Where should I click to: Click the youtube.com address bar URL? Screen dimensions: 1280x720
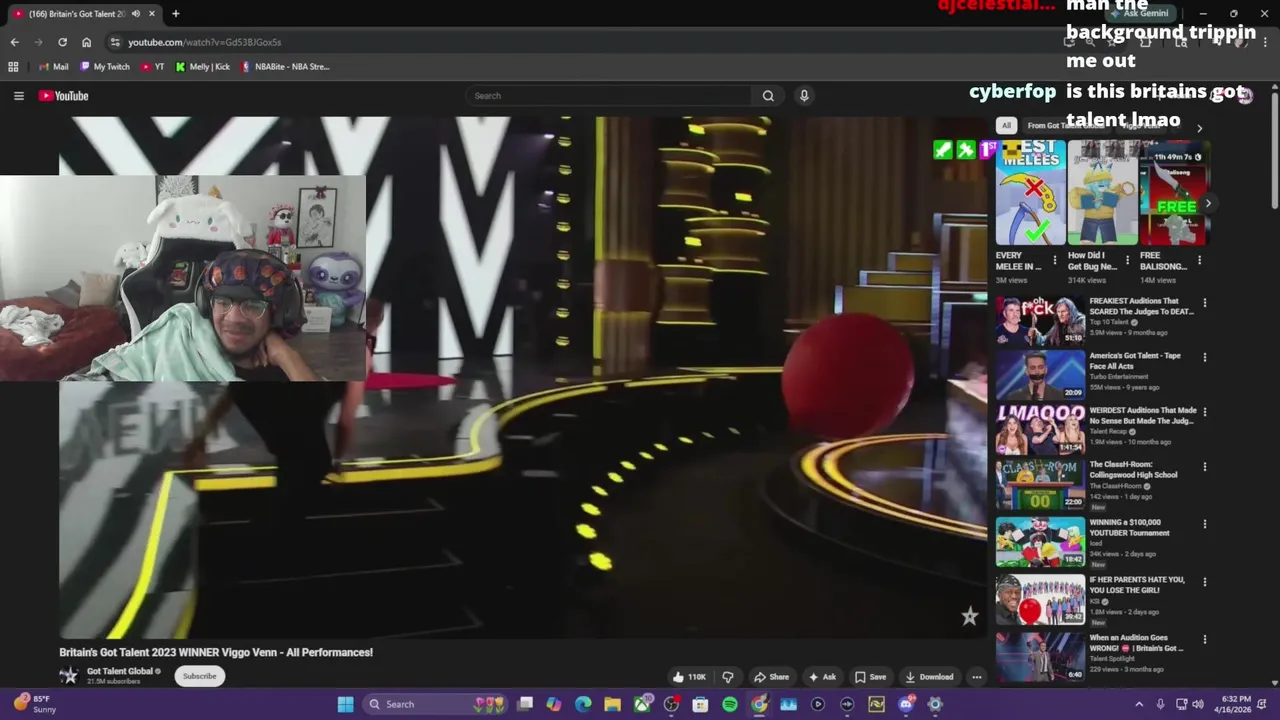tap(204, 42)
